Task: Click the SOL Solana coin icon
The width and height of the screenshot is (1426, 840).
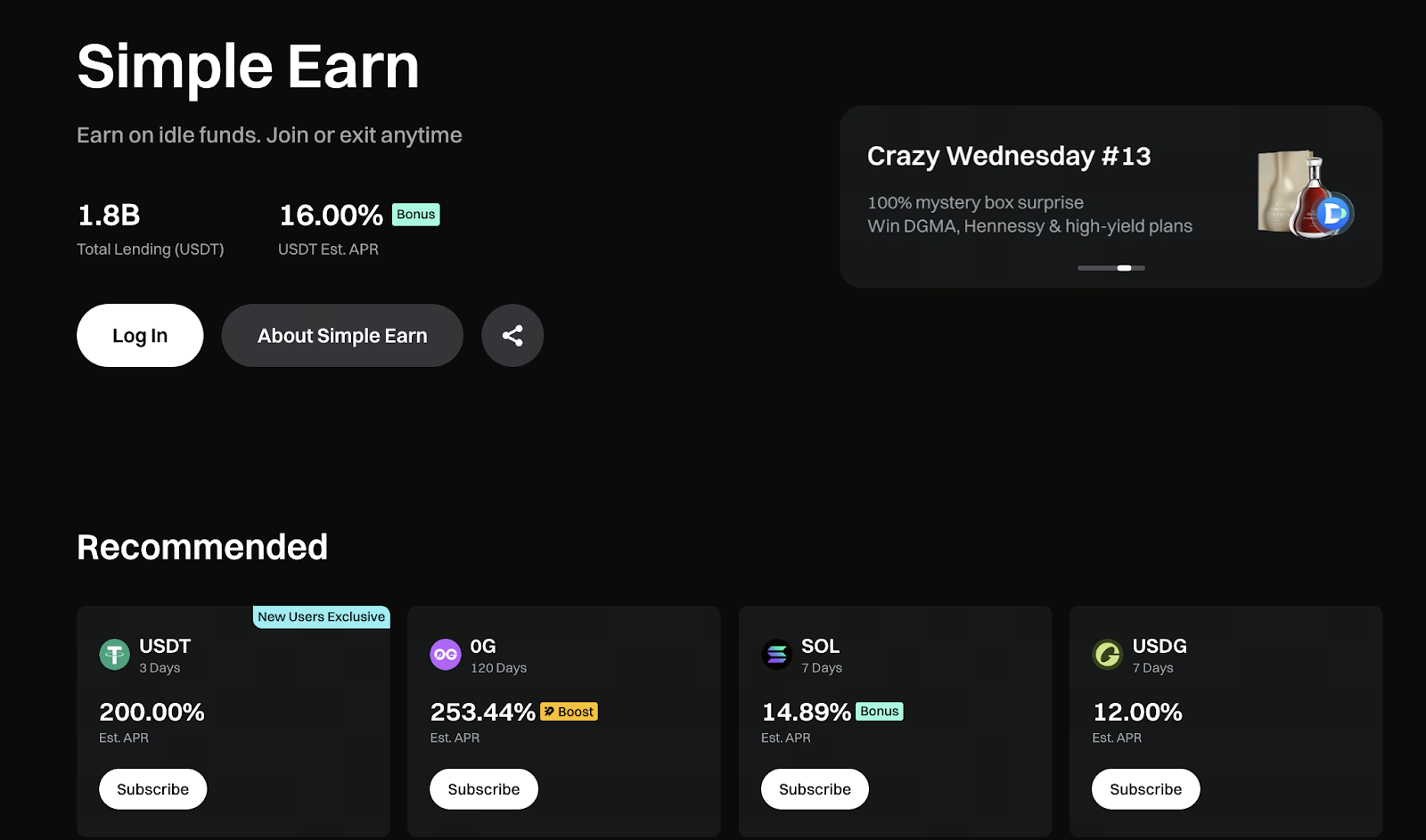Action: [777, 655]
